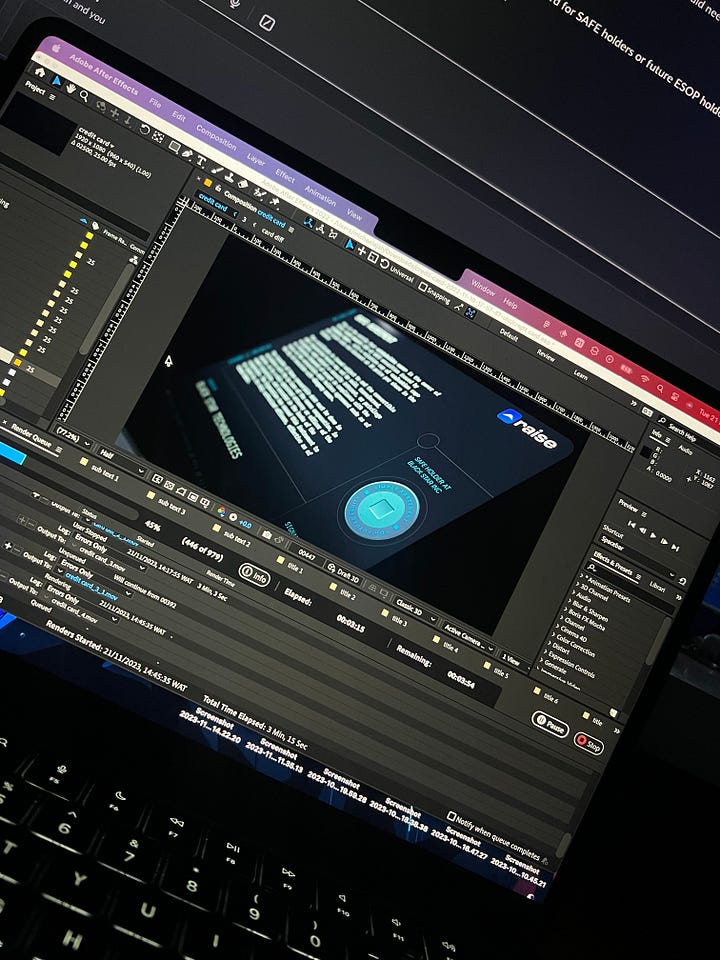Viewport: 720px width, 960px height.
Task: Select the Rectangle shape tool
Action: pos(174,147)
